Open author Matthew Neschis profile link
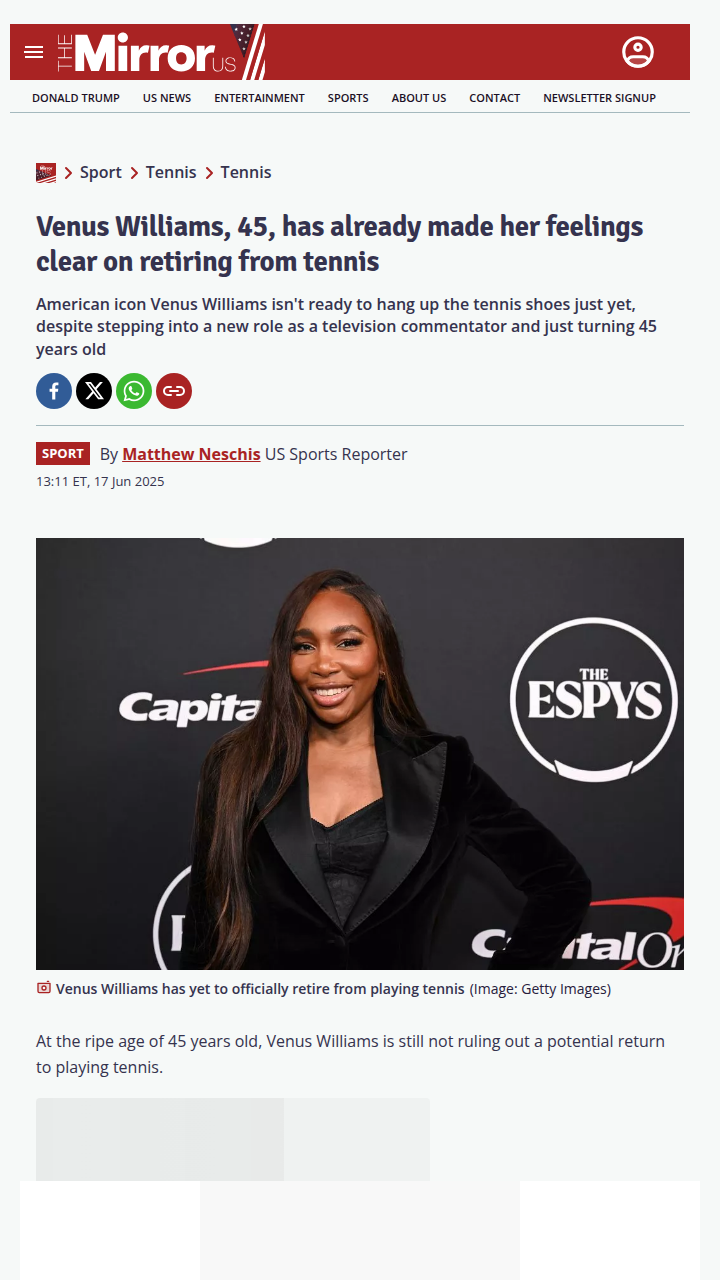Viewport: 720px width, 1280px height. tap(191, 454)
